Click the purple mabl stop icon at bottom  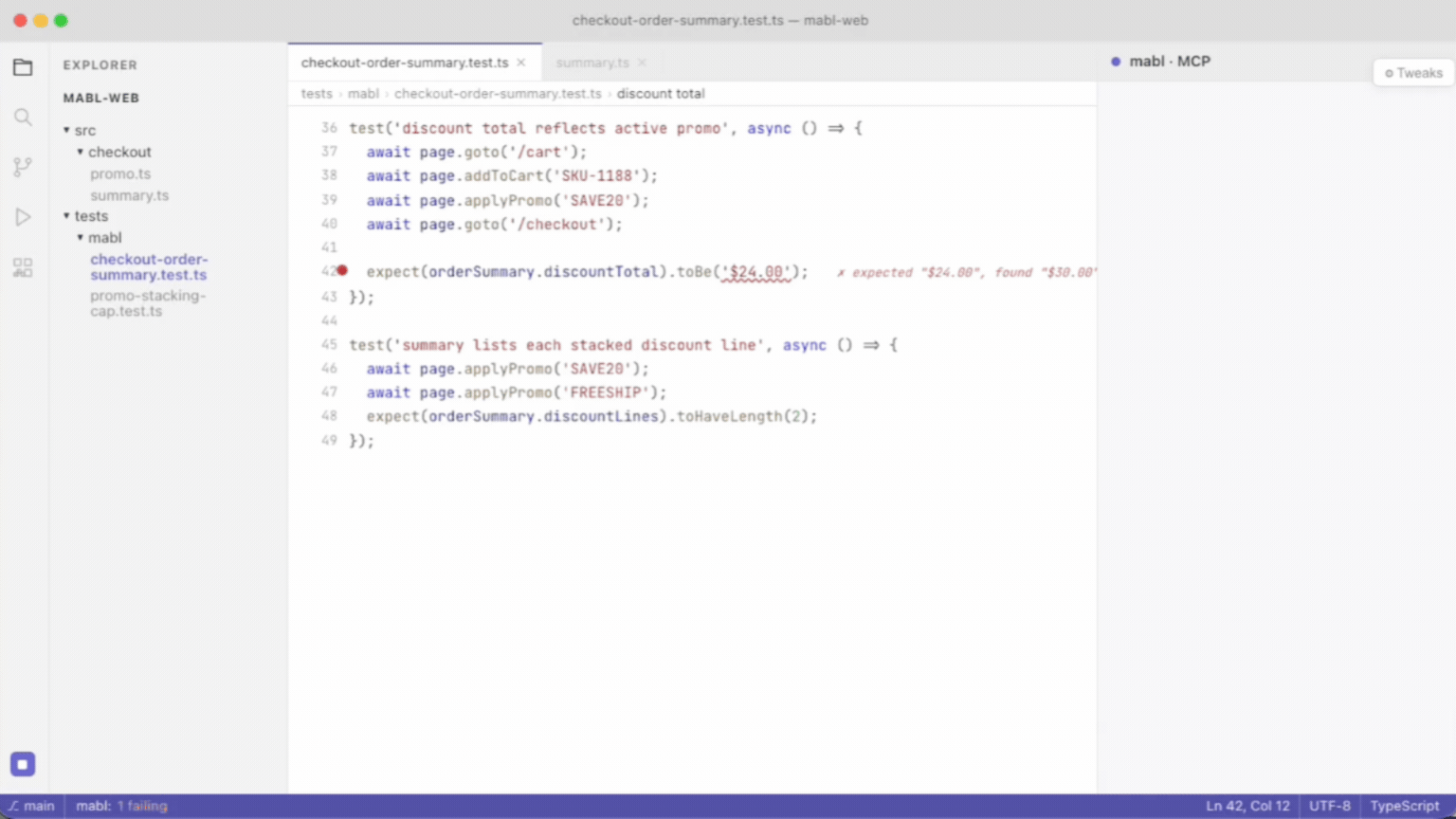23,764
